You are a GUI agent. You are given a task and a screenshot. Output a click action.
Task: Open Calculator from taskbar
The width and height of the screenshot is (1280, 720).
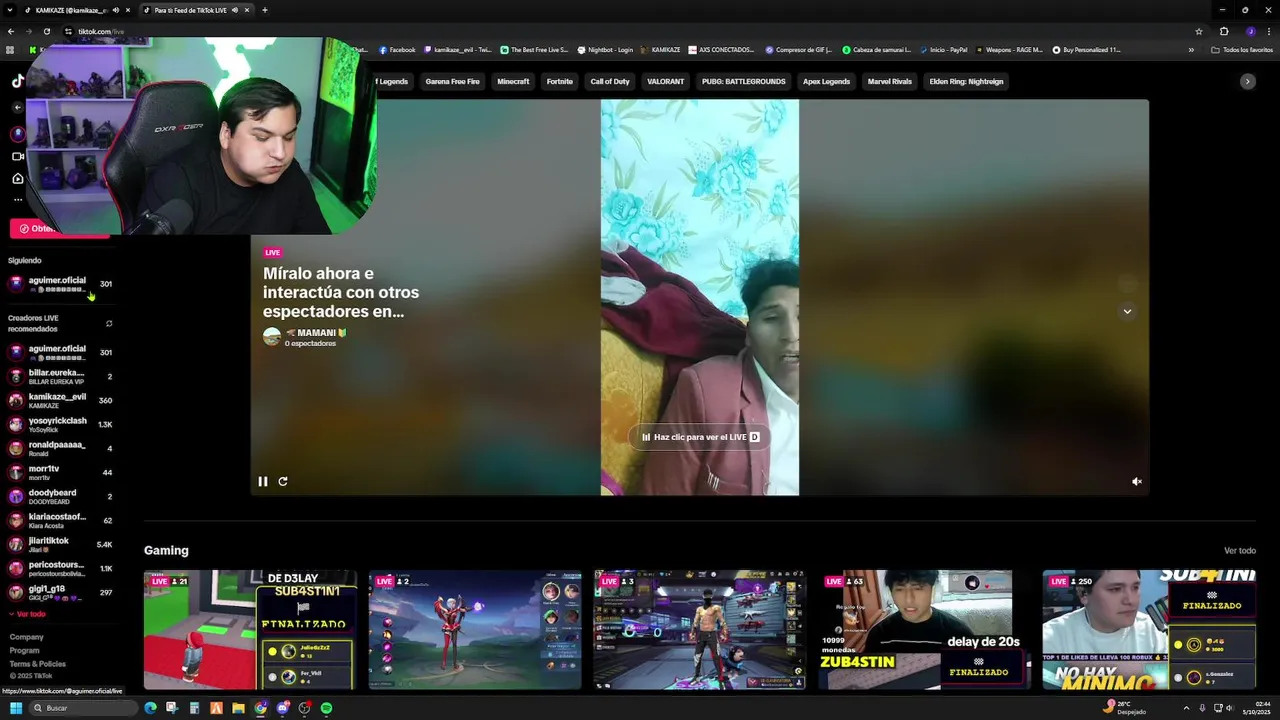(194, 708)
